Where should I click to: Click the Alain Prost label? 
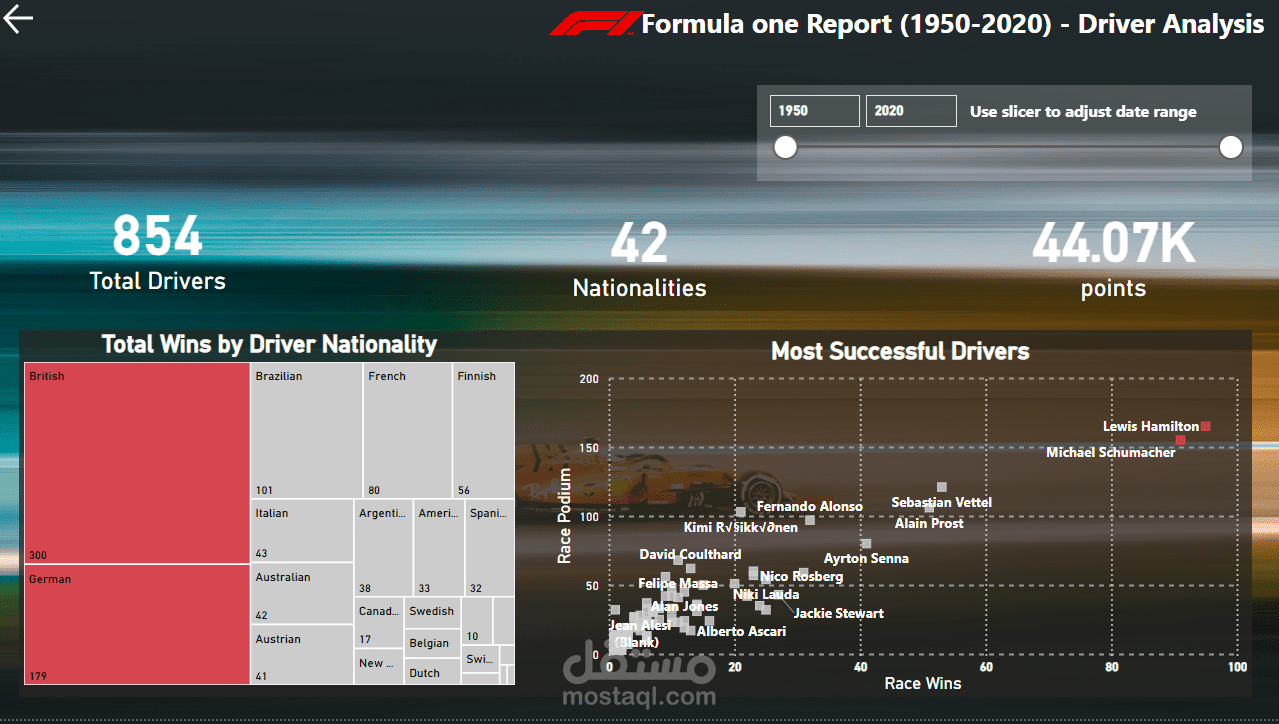click(x=929, y=523)
